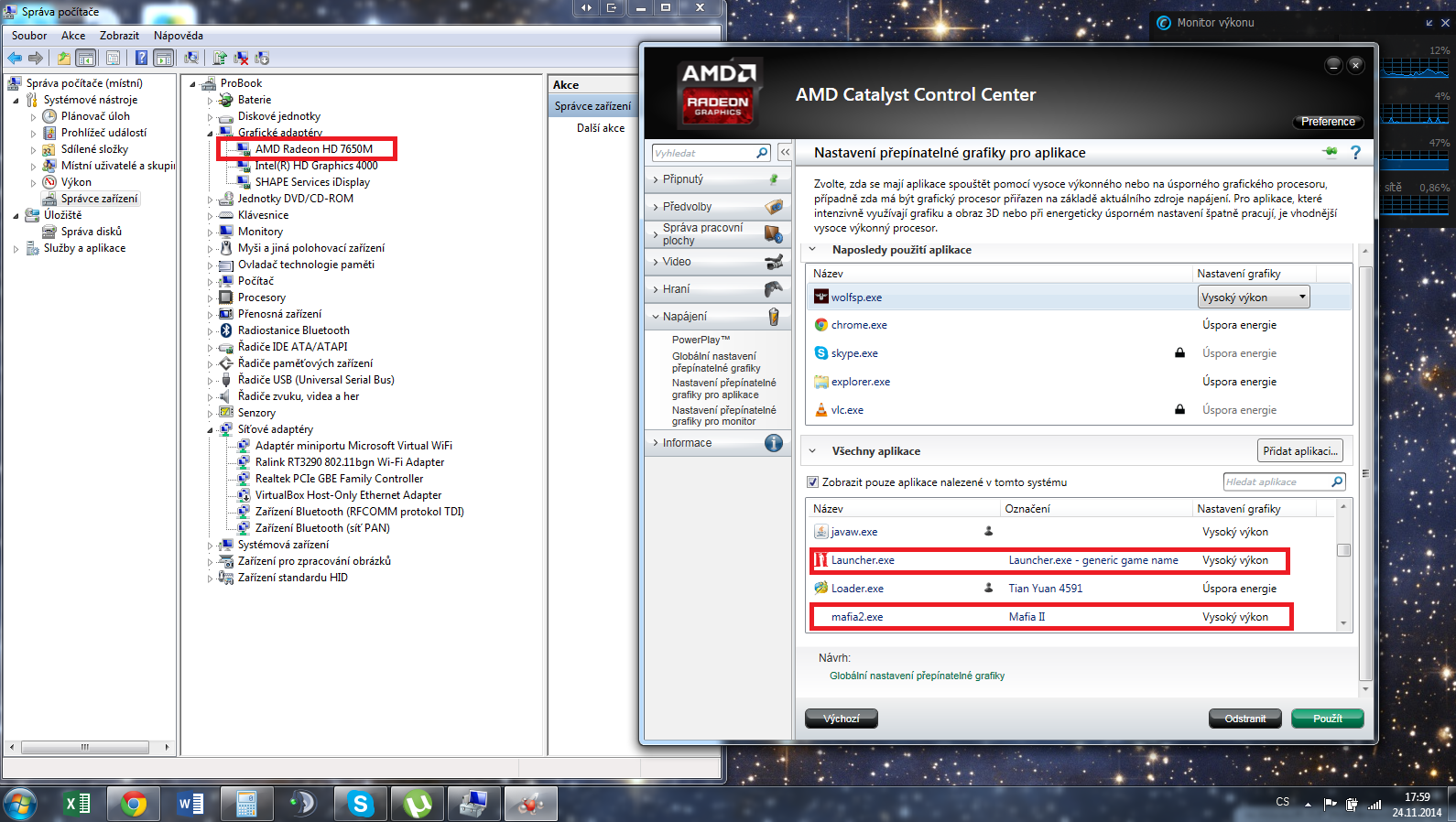1456x822 pixels.
Task: Select Správa disků in the console tree
Action: click(91, 232)
